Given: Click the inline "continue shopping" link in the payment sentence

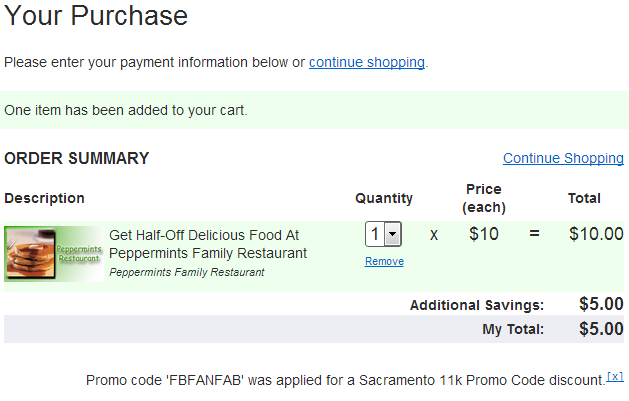Looking at the screenshot, I should pyautogui.click(x=366, y=62).
